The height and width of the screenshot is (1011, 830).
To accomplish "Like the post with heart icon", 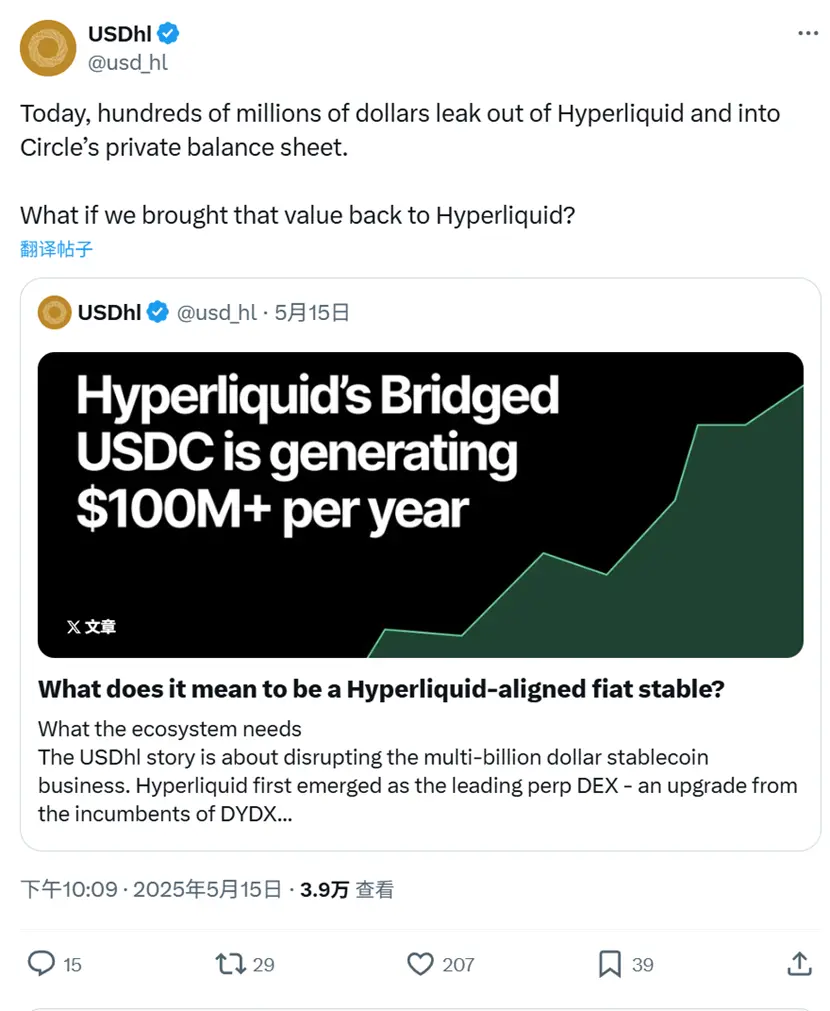I will [x=420, y=964].
